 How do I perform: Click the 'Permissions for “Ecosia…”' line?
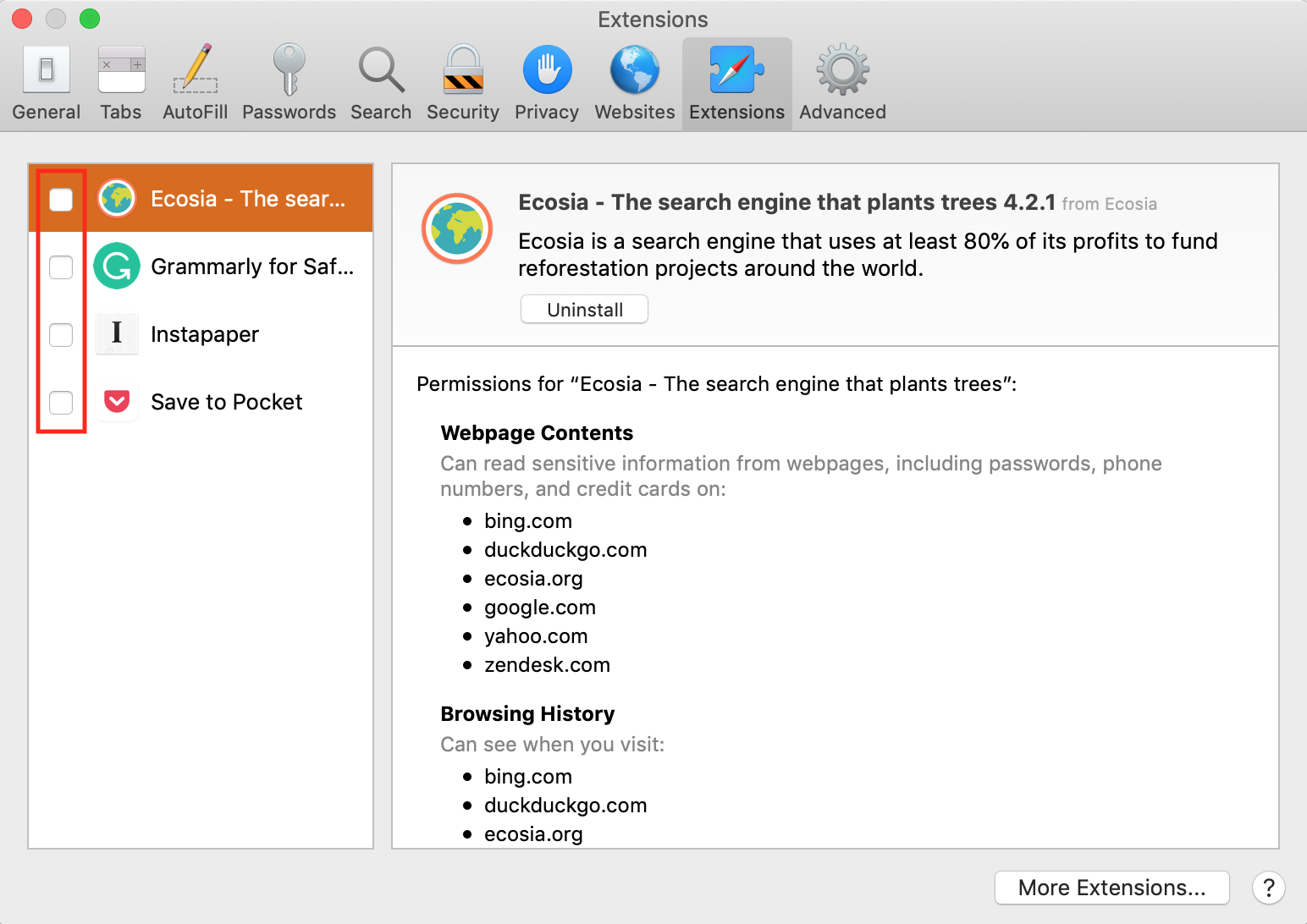[x=717, y=384]
